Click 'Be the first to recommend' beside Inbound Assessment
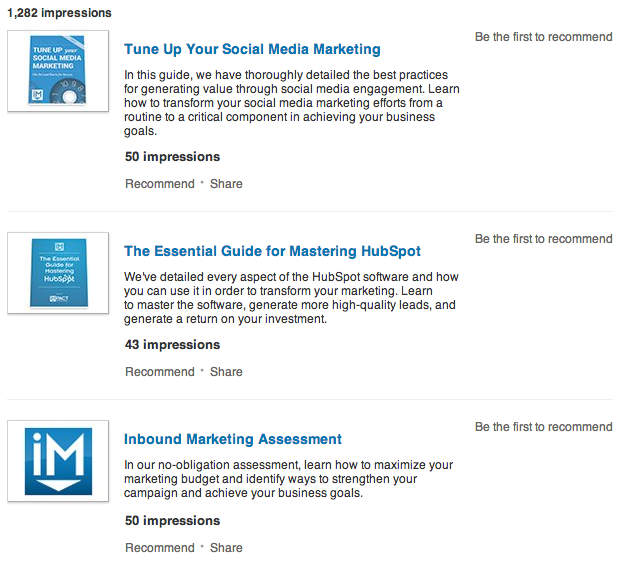Viewport: 622px width, 573px height. 543,427
